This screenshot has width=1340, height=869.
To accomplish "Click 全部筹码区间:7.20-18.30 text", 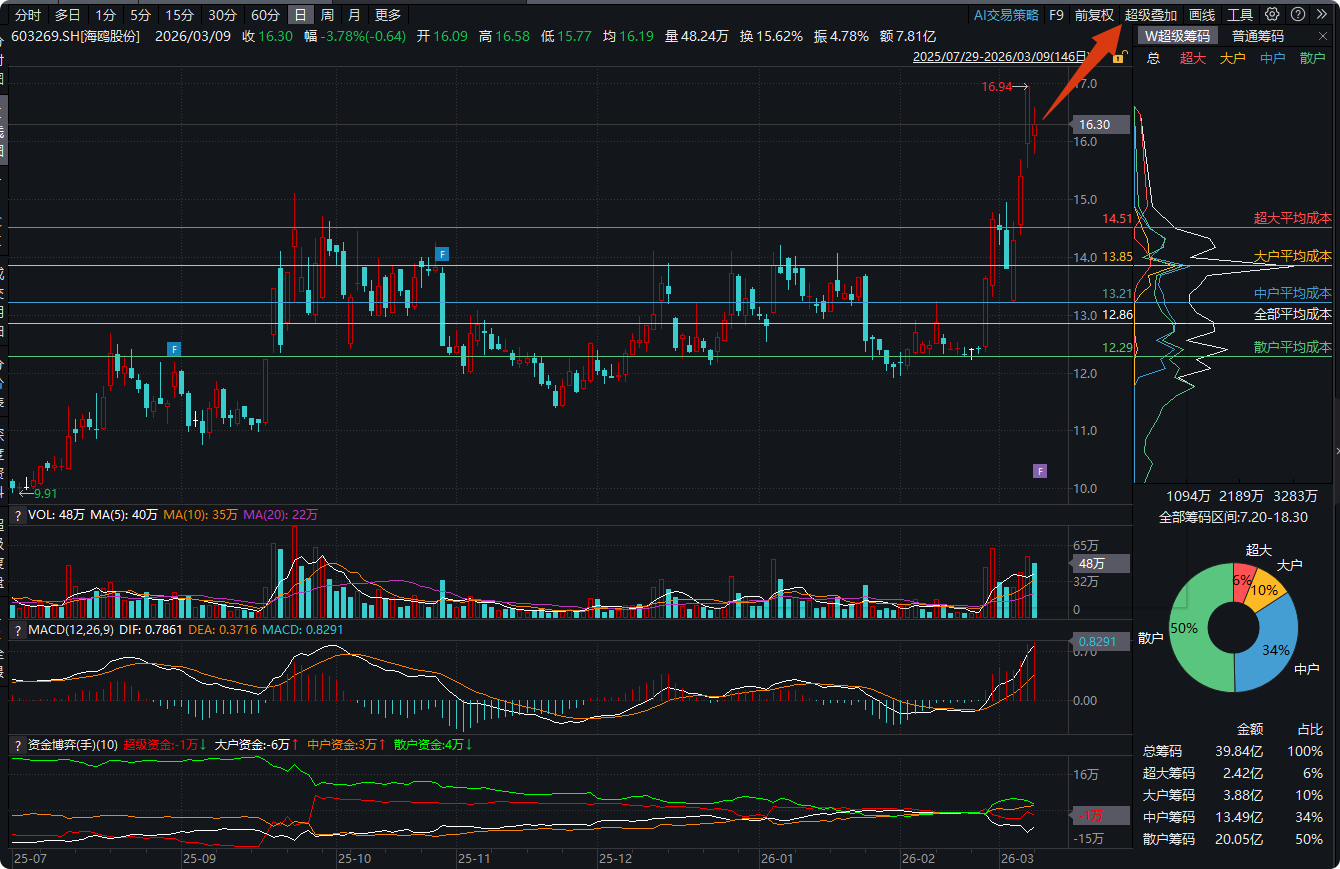I will pyautogui.click(x=1233, y=518).
